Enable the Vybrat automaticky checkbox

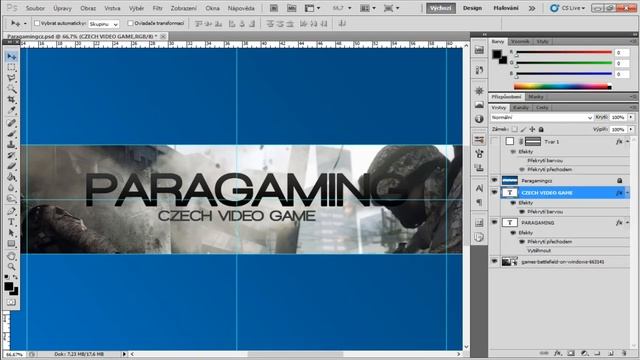point(37,24)
